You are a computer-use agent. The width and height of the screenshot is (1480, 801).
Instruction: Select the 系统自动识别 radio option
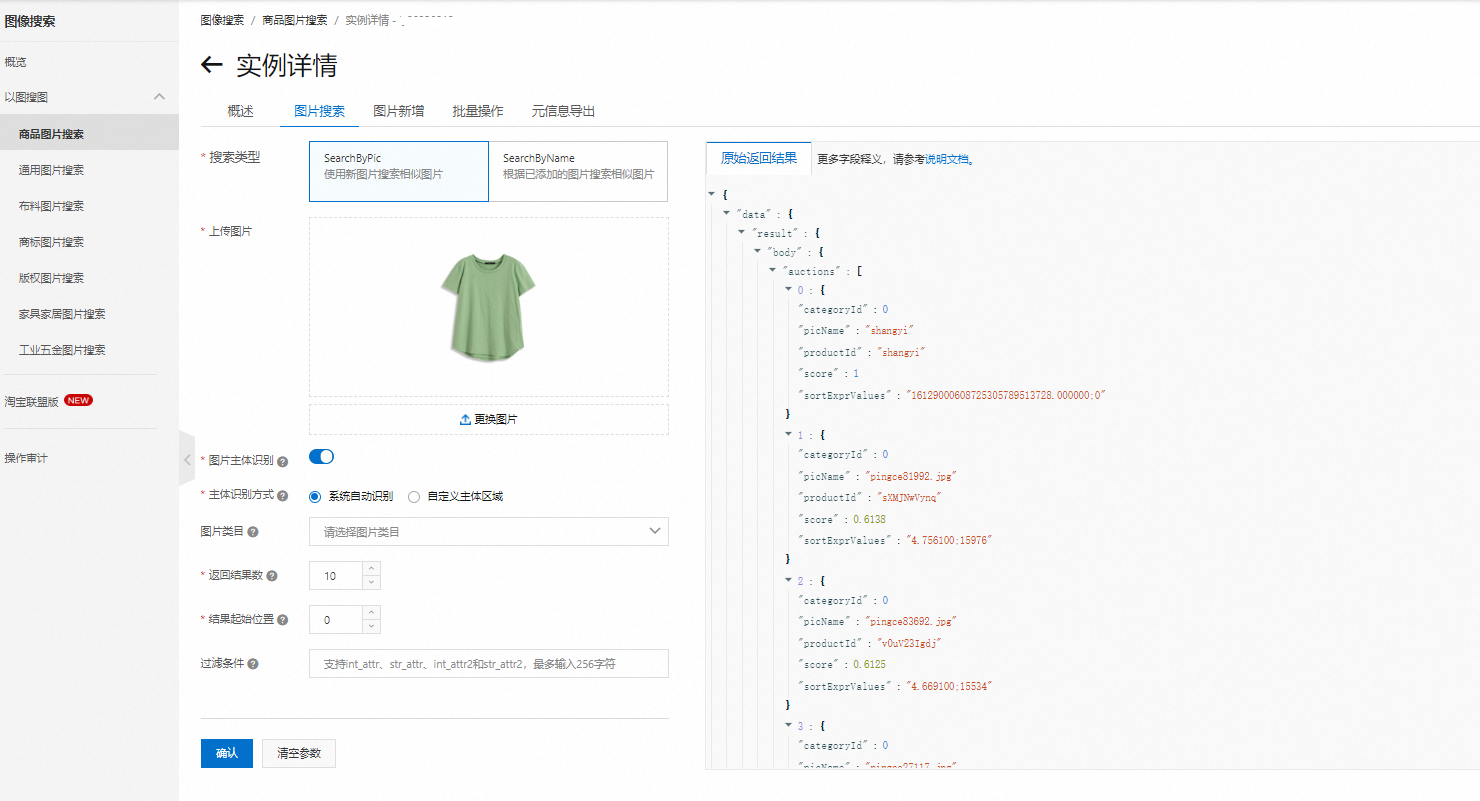coord(315,496)
